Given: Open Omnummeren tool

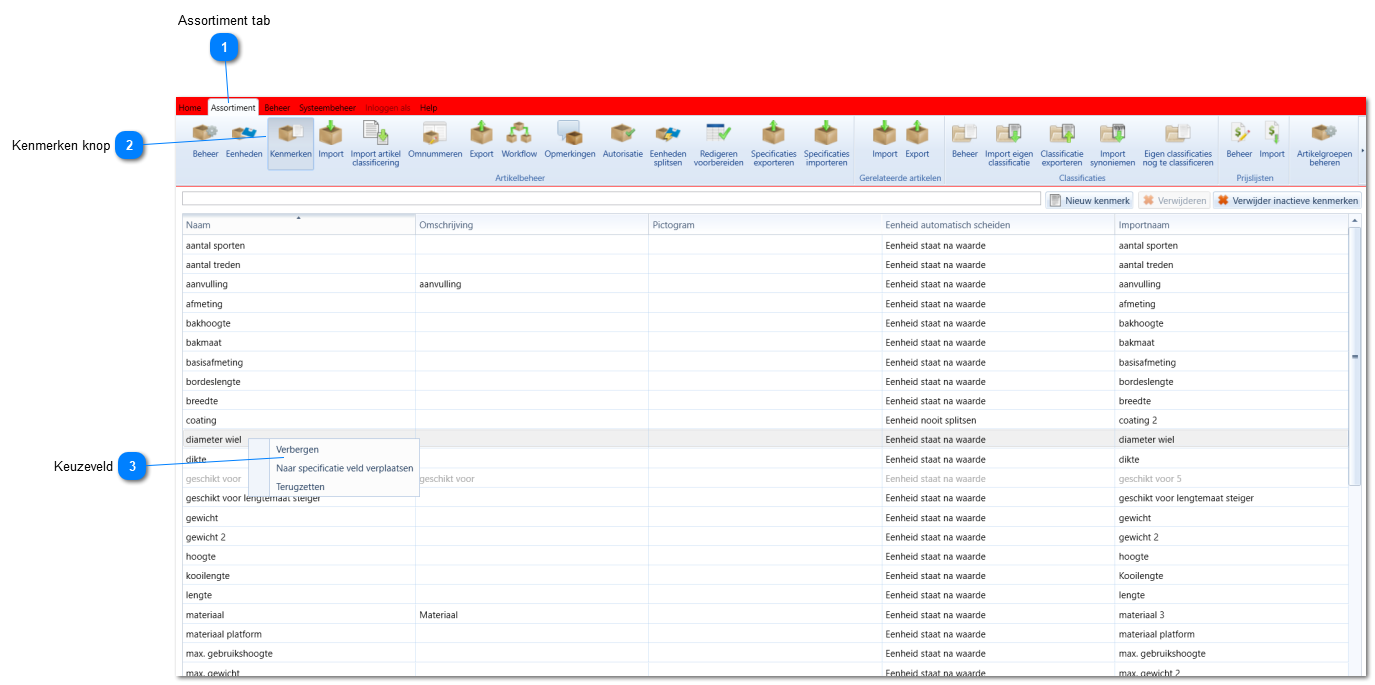Looking at the screenshot, I should [x=435, y=141].
